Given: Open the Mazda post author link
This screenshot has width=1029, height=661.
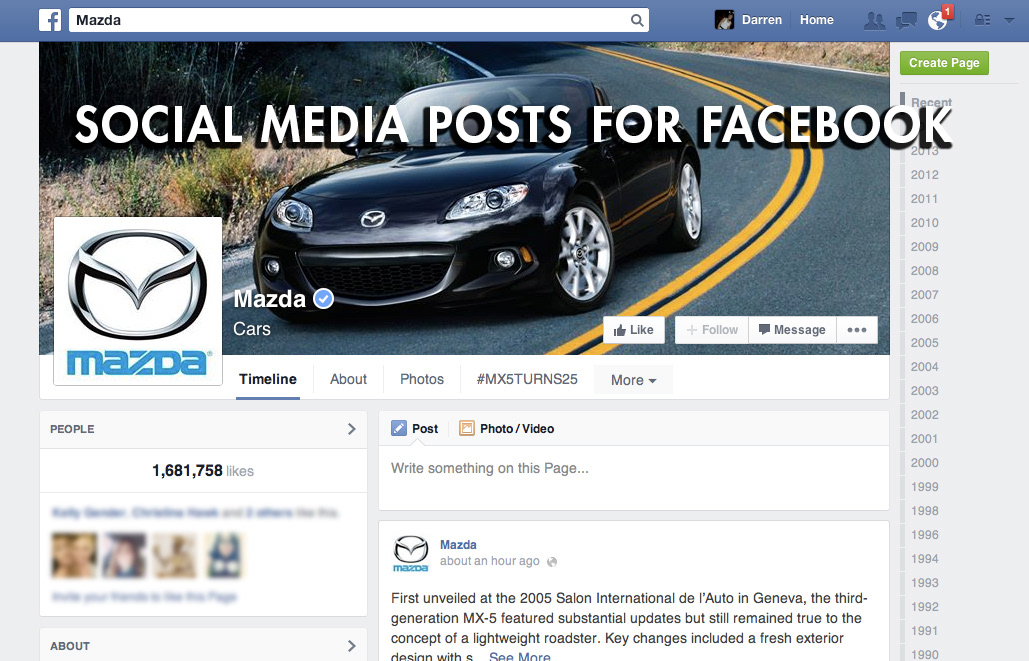Looking at the screenshot, I should [x=458, y=545].
